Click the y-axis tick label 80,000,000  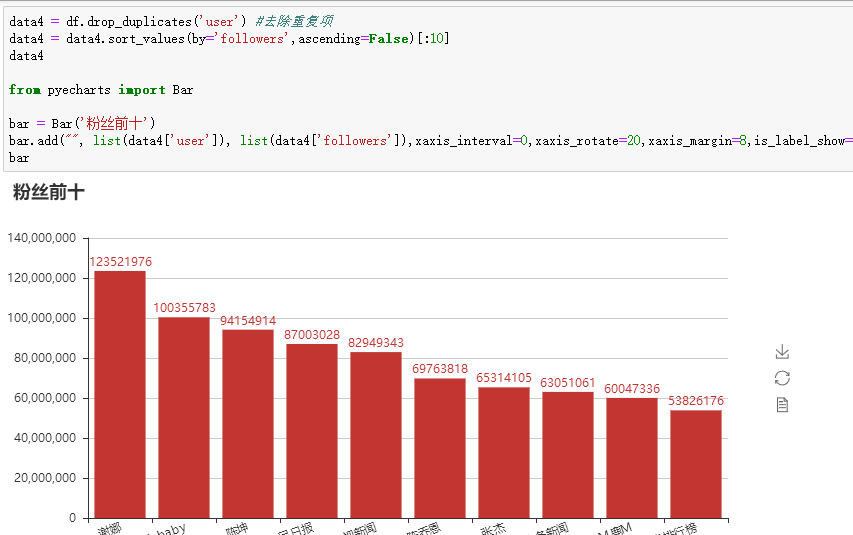point(45,358)
